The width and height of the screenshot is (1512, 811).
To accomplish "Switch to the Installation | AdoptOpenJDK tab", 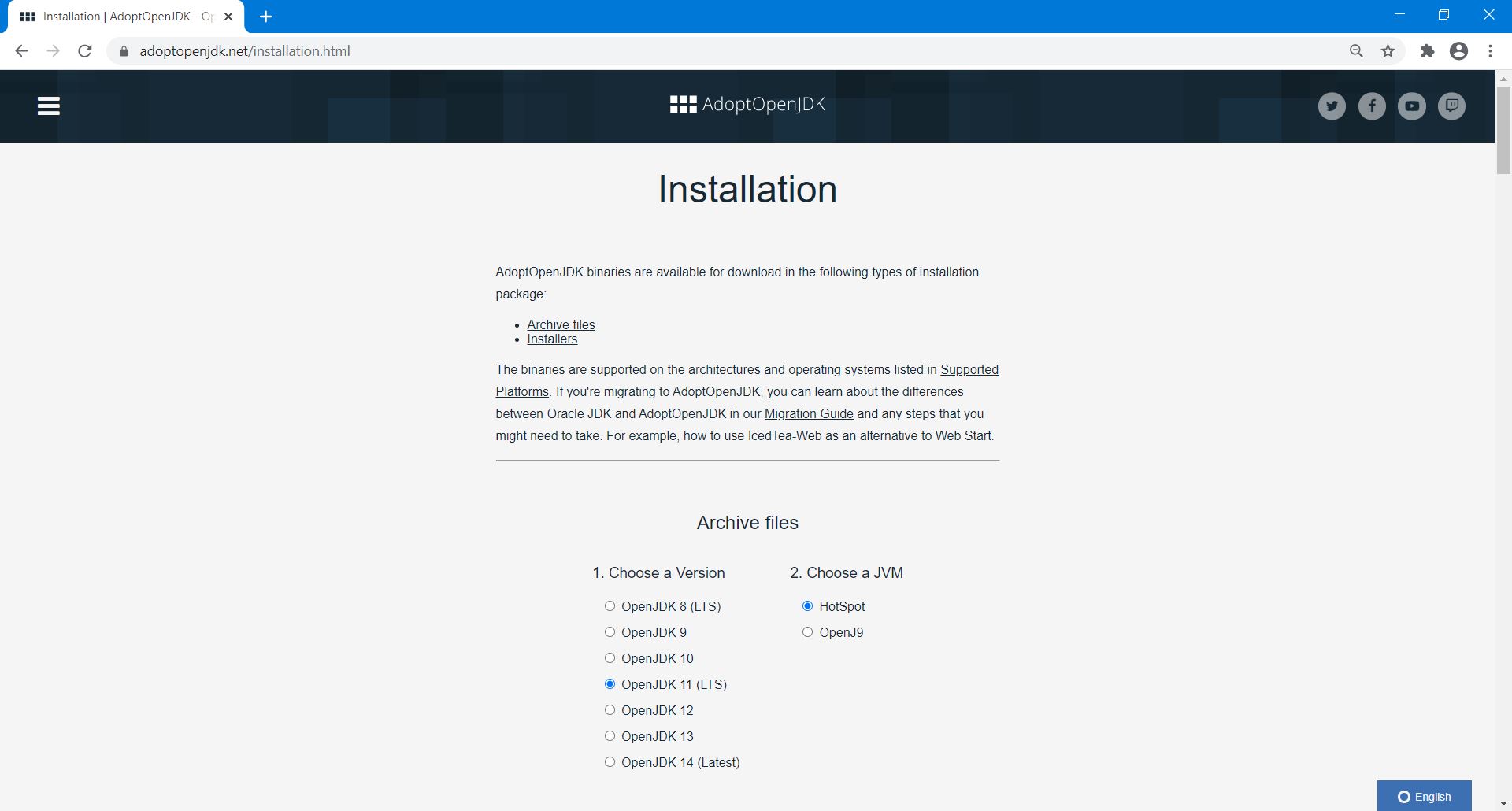I will pyautogui.click(x=126, y=17).
